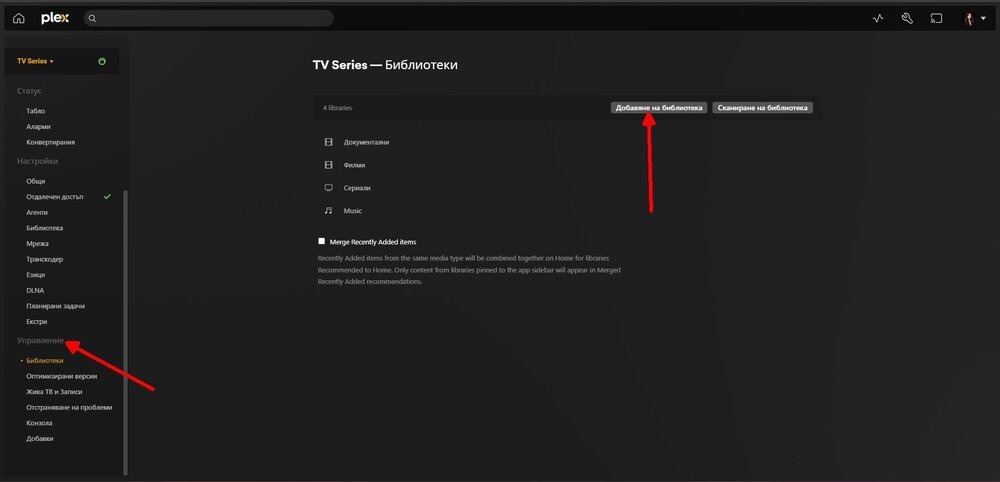Open Екстри settings
The width and height of the screenshot is (1000, 482).
click(36, 321)
